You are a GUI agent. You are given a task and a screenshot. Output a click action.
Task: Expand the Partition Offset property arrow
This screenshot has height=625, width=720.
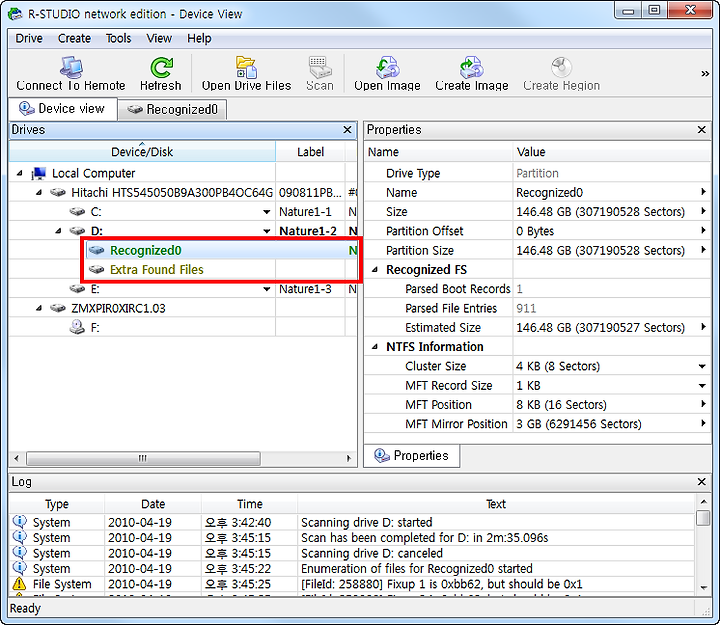tap(703, 231)
